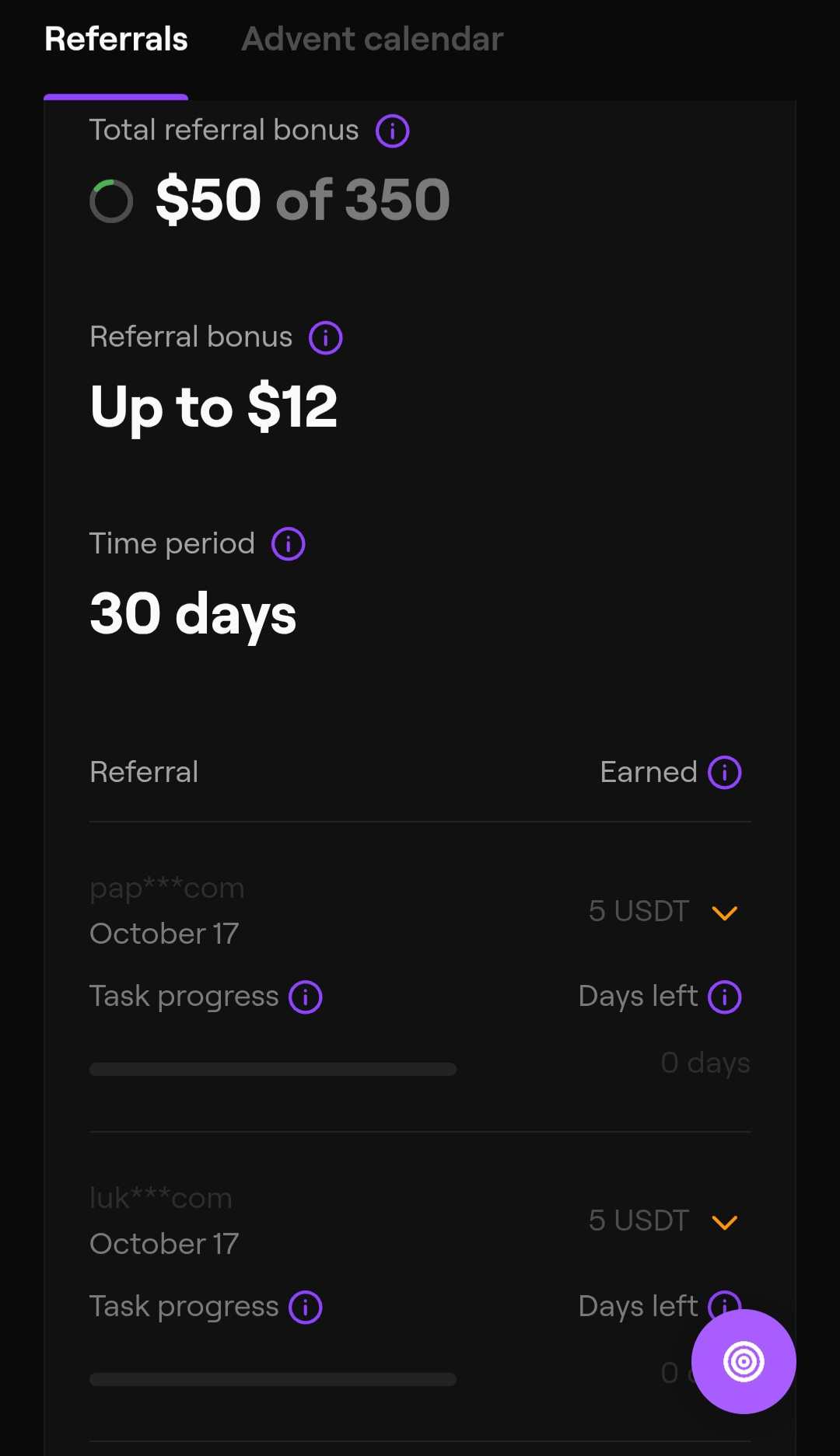Tap info icon beside Referral bonus
Viewport: 840px width, 1456px height.
[x=325, y=338]
